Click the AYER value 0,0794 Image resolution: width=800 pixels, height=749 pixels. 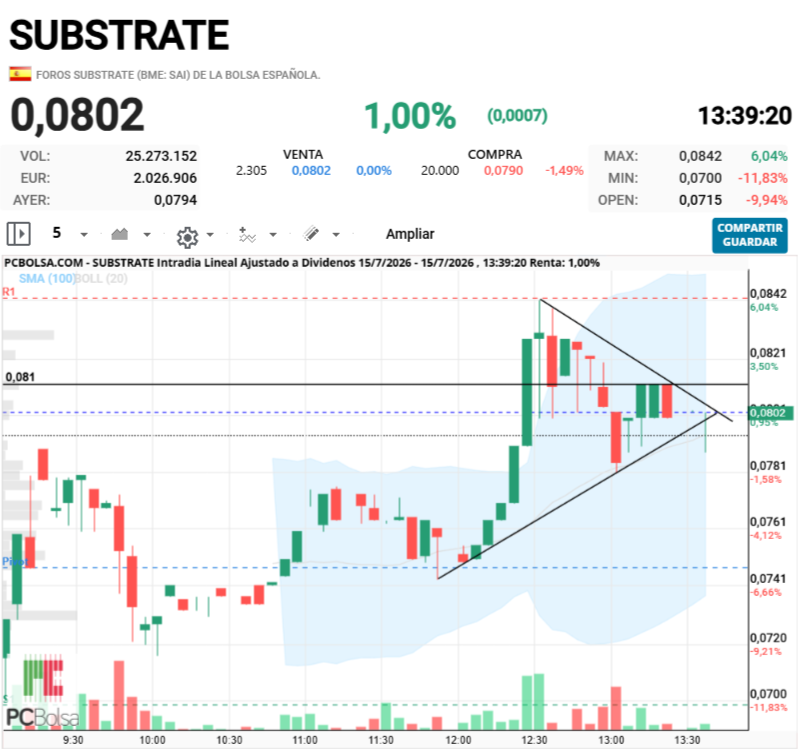[176, 200]
